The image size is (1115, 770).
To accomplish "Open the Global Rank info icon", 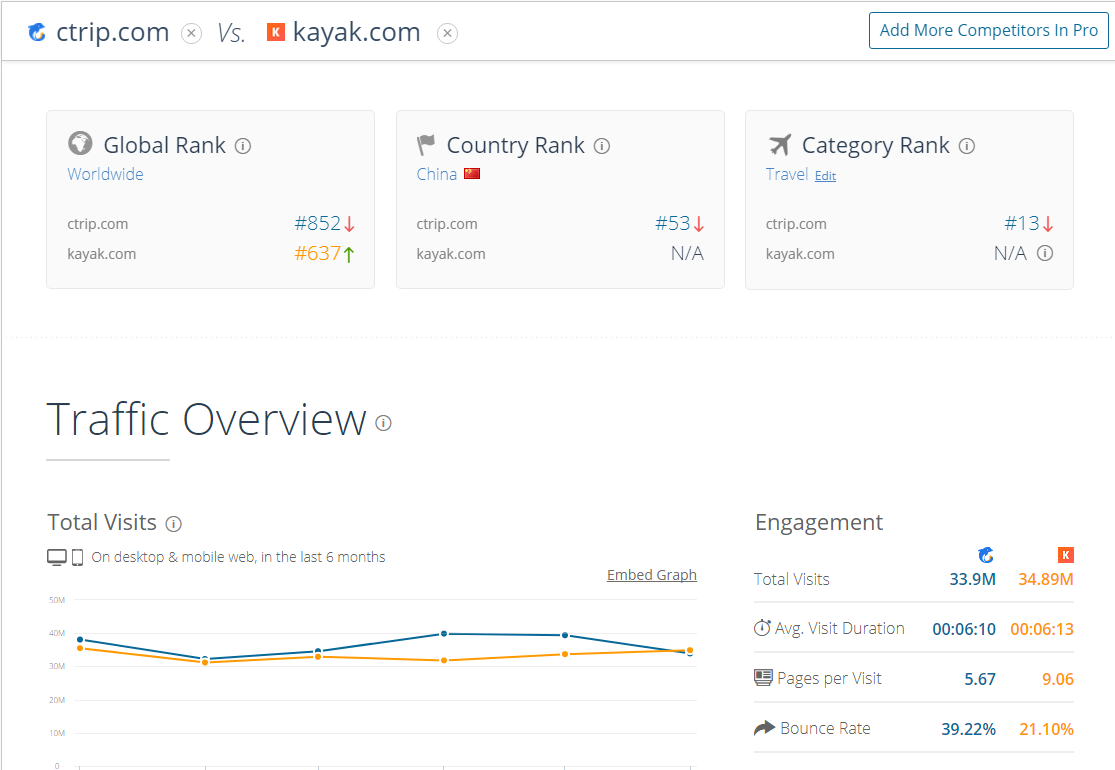I will pos(243,146).
